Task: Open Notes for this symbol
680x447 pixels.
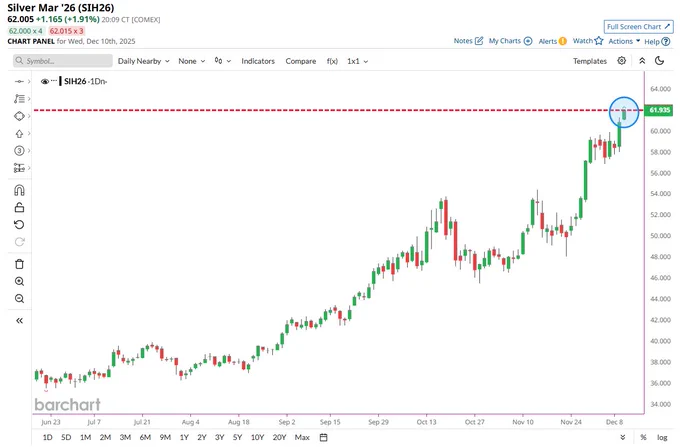Action: point(468,41)
